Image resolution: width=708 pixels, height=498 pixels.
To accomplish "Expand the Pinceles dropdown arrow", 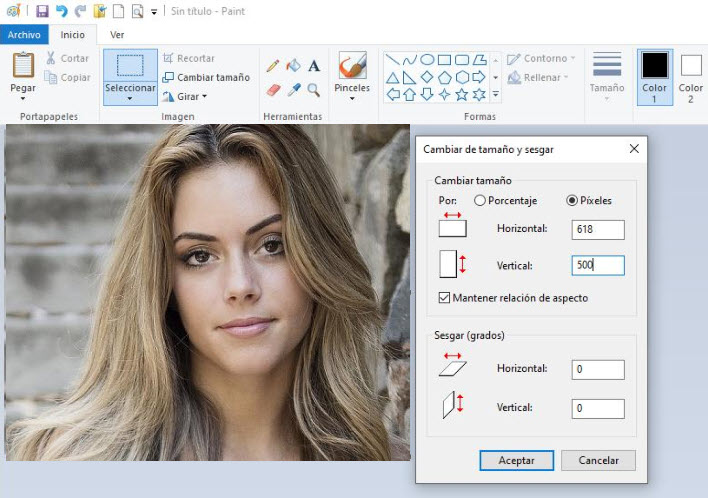I will [x=352, y=98].
